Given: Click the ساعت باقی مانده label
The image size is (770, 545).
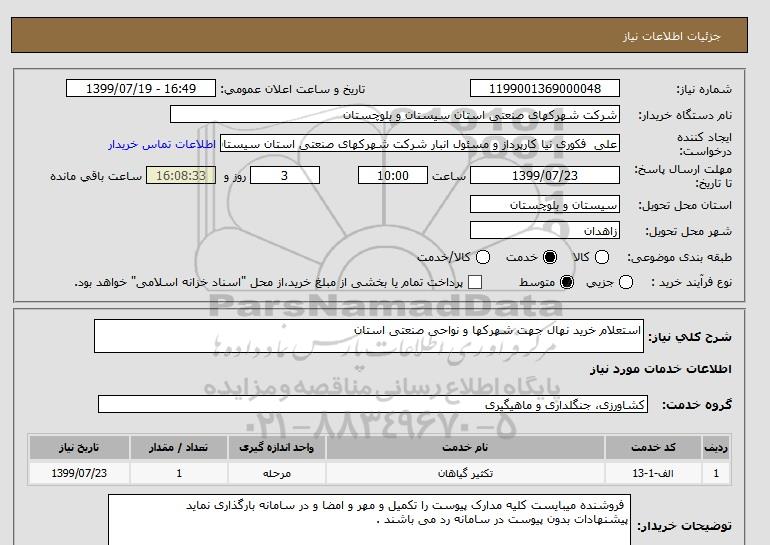Looking at the screenshot, I should click(x=96, y=176).
